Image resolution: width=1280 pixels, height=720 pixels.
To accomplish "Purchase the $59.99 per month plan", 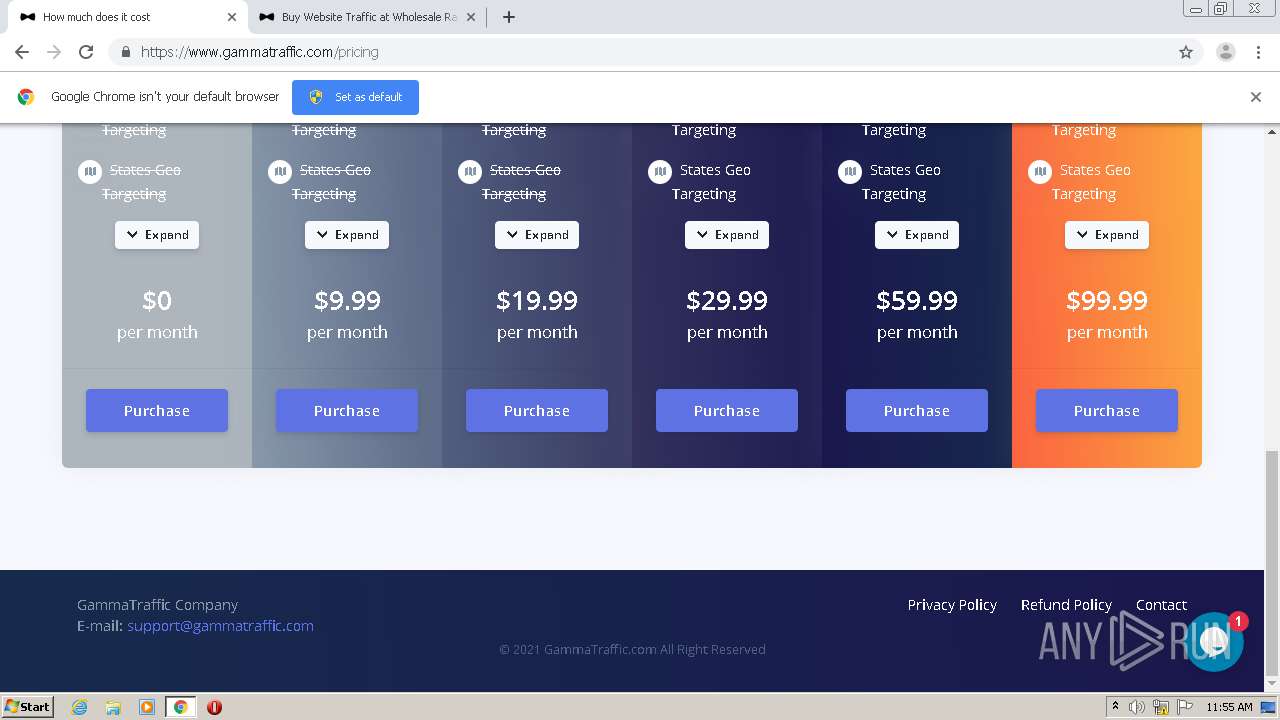I will click(917, 411).
